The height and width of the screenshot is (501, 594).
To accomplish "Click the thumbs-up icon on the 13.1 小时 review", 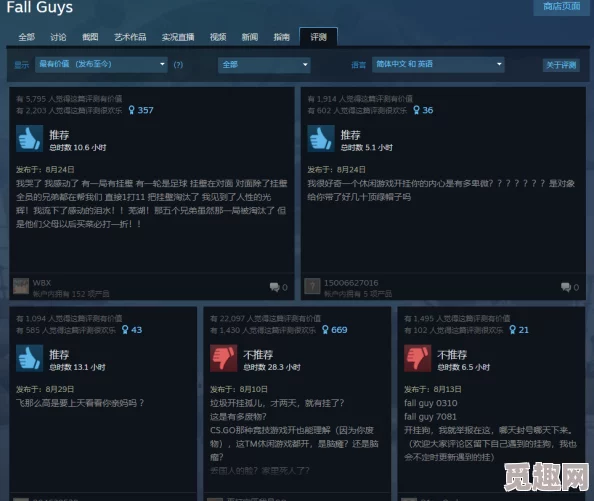I will [x=30, y=358].
